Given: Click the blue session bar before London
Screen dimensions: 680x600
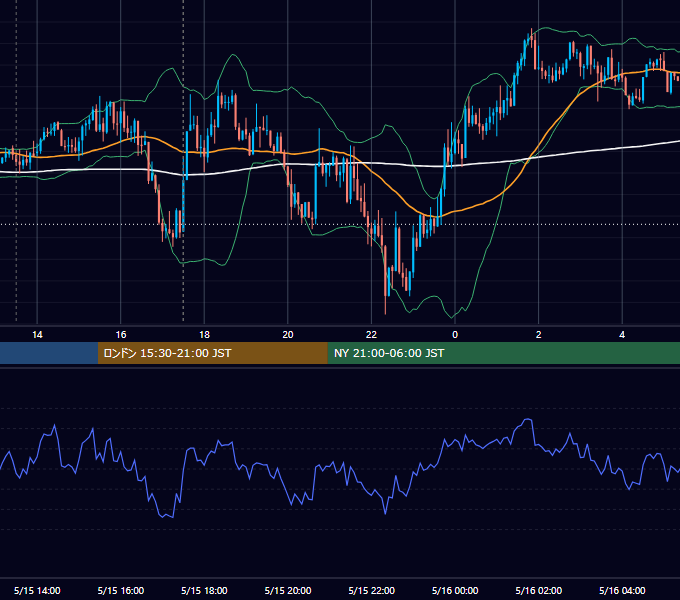Looking at the screenshot, I should [49, 353].
